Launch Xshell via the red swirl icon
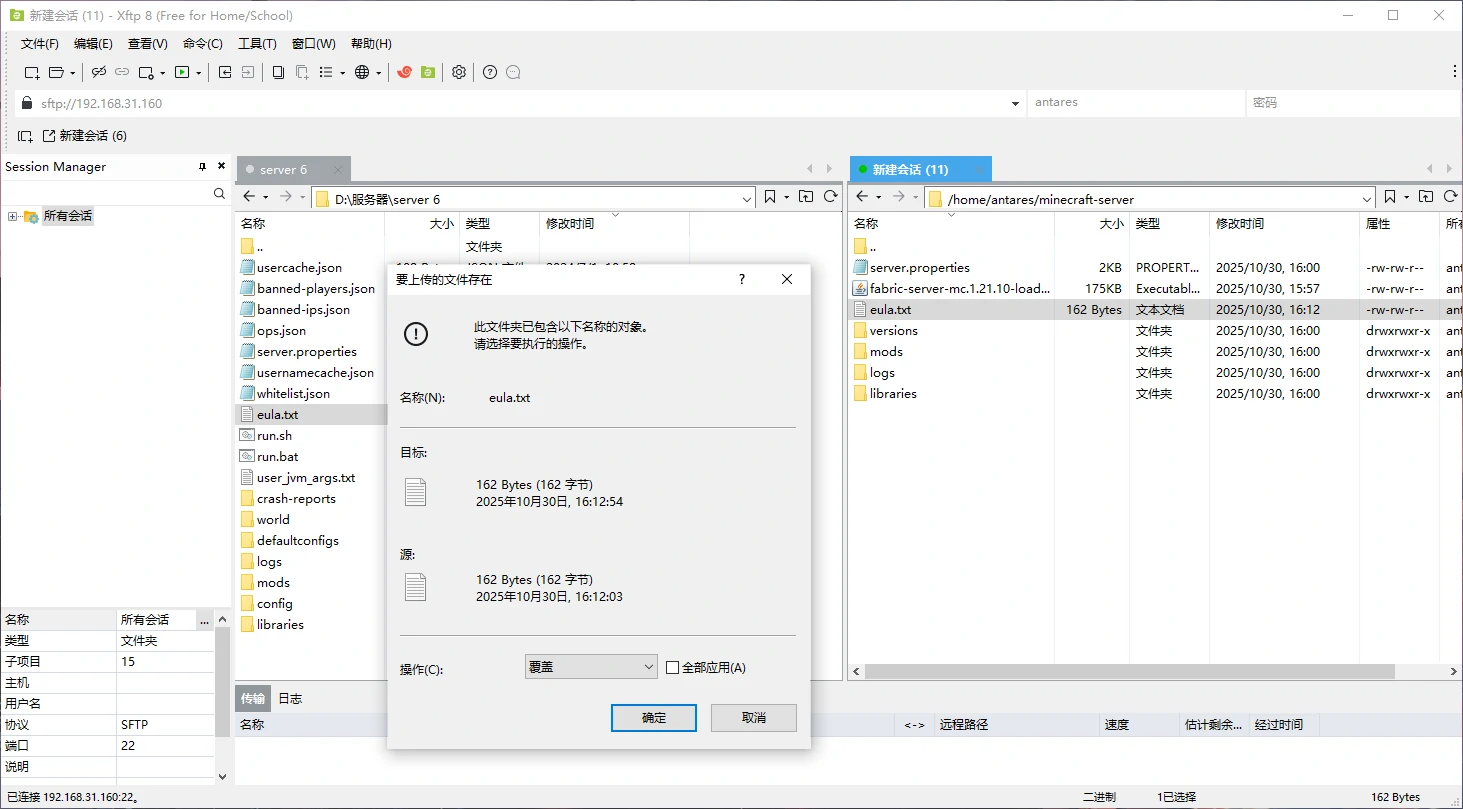The height and width of the screenshot is (809, 1463). tap(404, 72)
